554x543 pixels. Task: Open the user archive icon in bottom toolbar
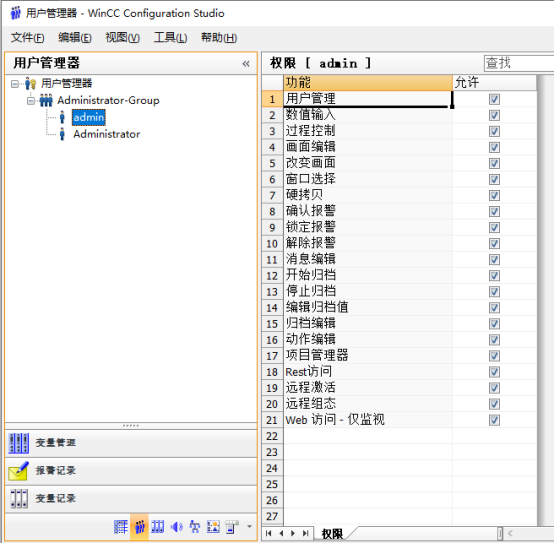(158, 527)
